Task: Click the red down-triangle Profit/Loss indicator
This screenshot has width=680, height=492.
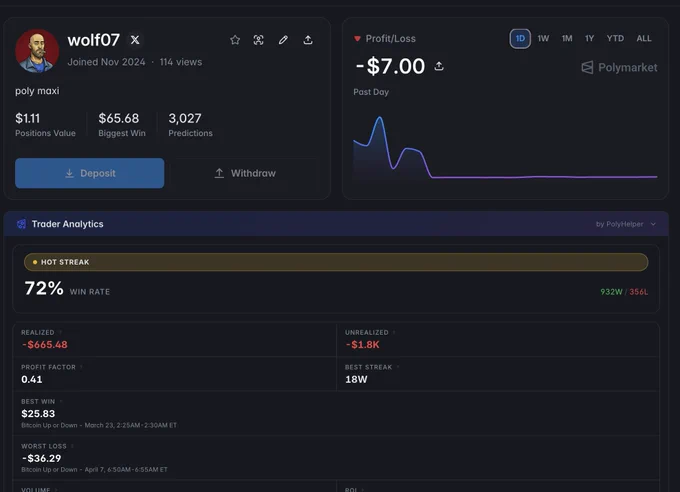Action: [x=357, y=39]
